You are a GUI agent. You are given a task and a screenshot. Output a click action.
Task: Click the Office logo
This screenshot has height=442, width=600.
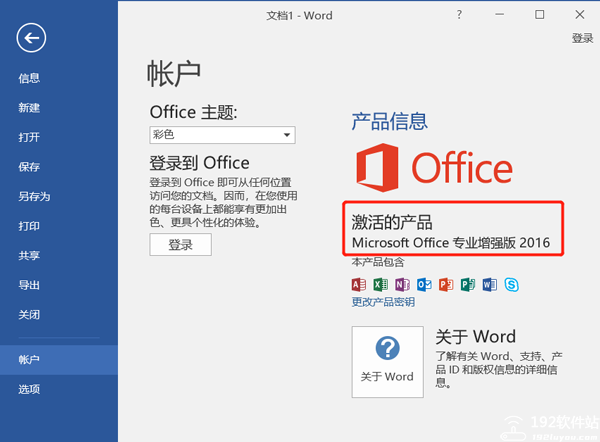434,168
